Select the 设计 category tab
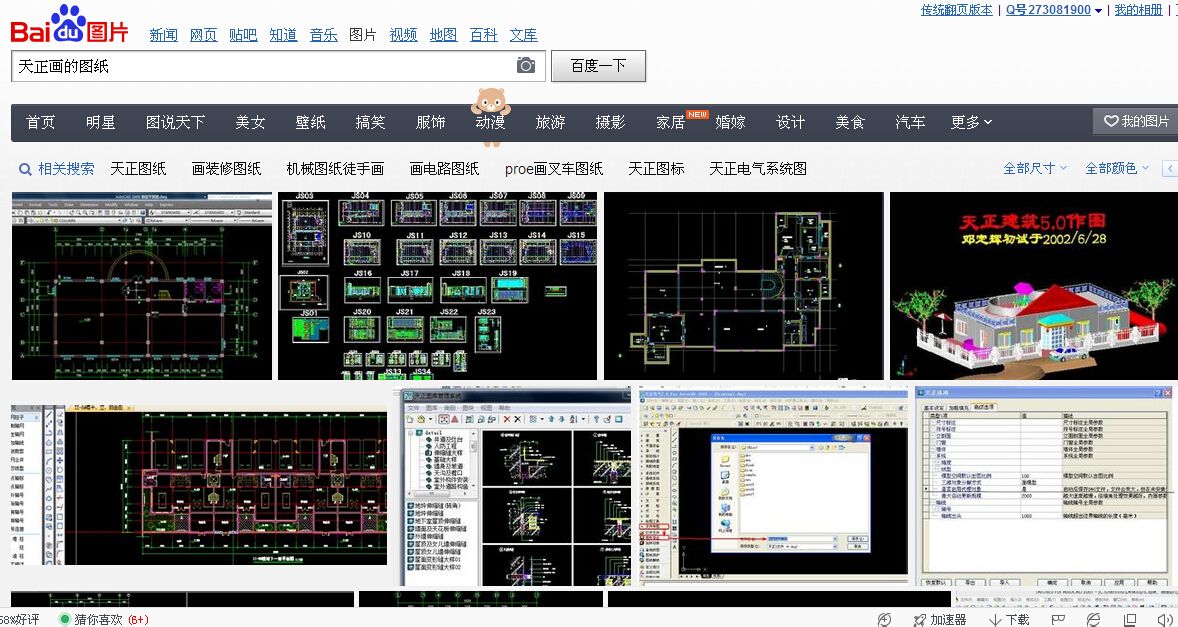This screenshot has width=1178, height=627. [x=790, y=122]
